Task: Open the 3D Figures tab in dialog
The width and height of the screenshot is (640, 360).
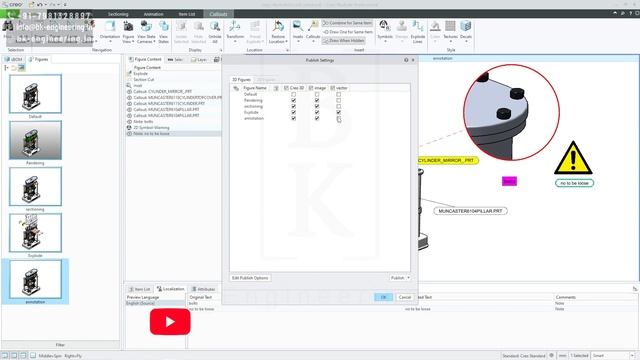Action: (241, 80)
